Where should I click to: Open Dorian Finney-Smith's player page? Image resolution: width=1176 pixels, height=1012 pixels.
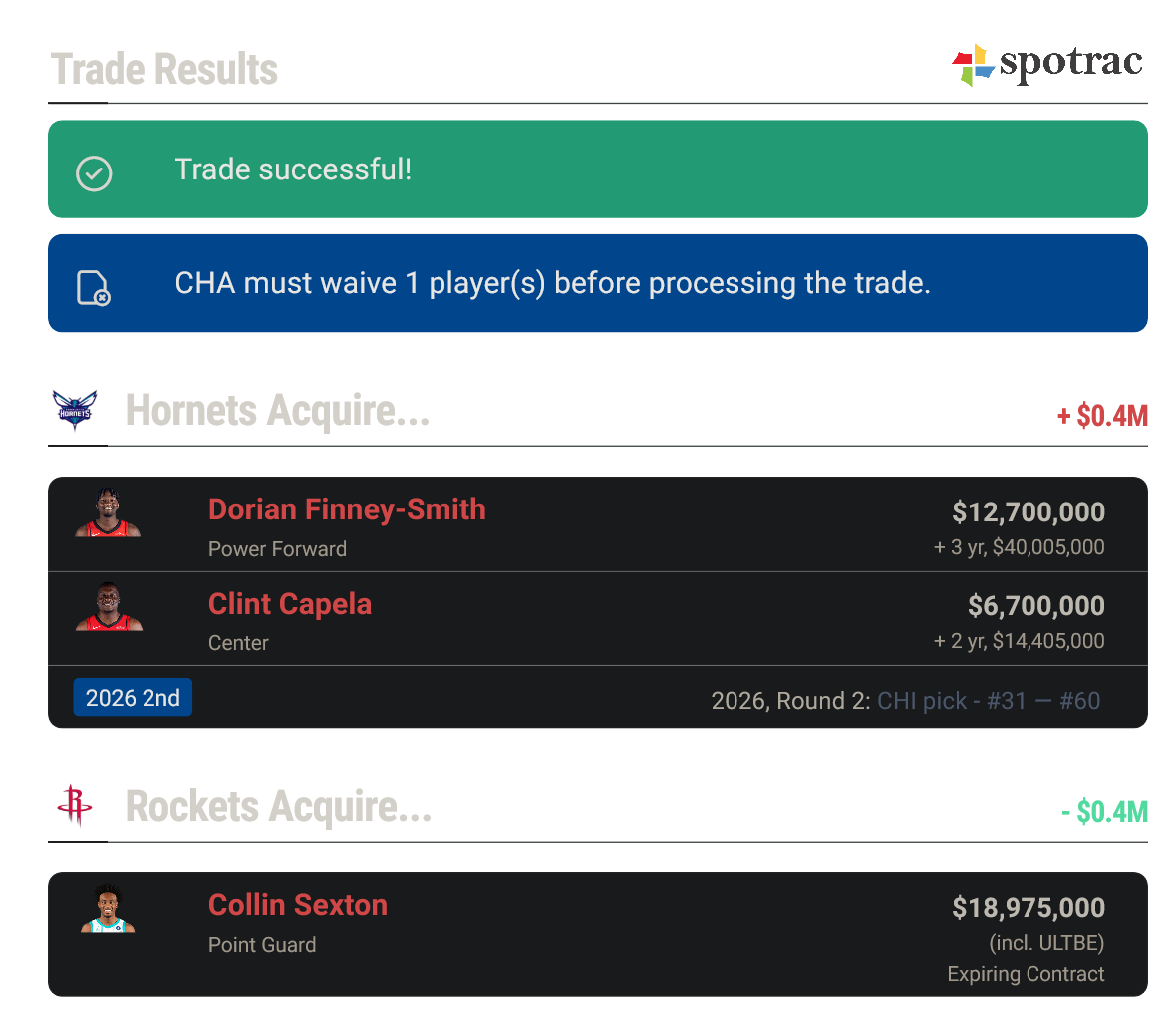(347, 509)
